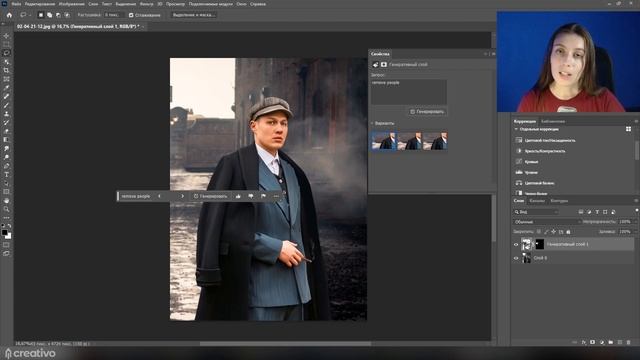Choose New selection mode in options bar
This screenshot has height=360, width=640.
[x=40, y=15]
